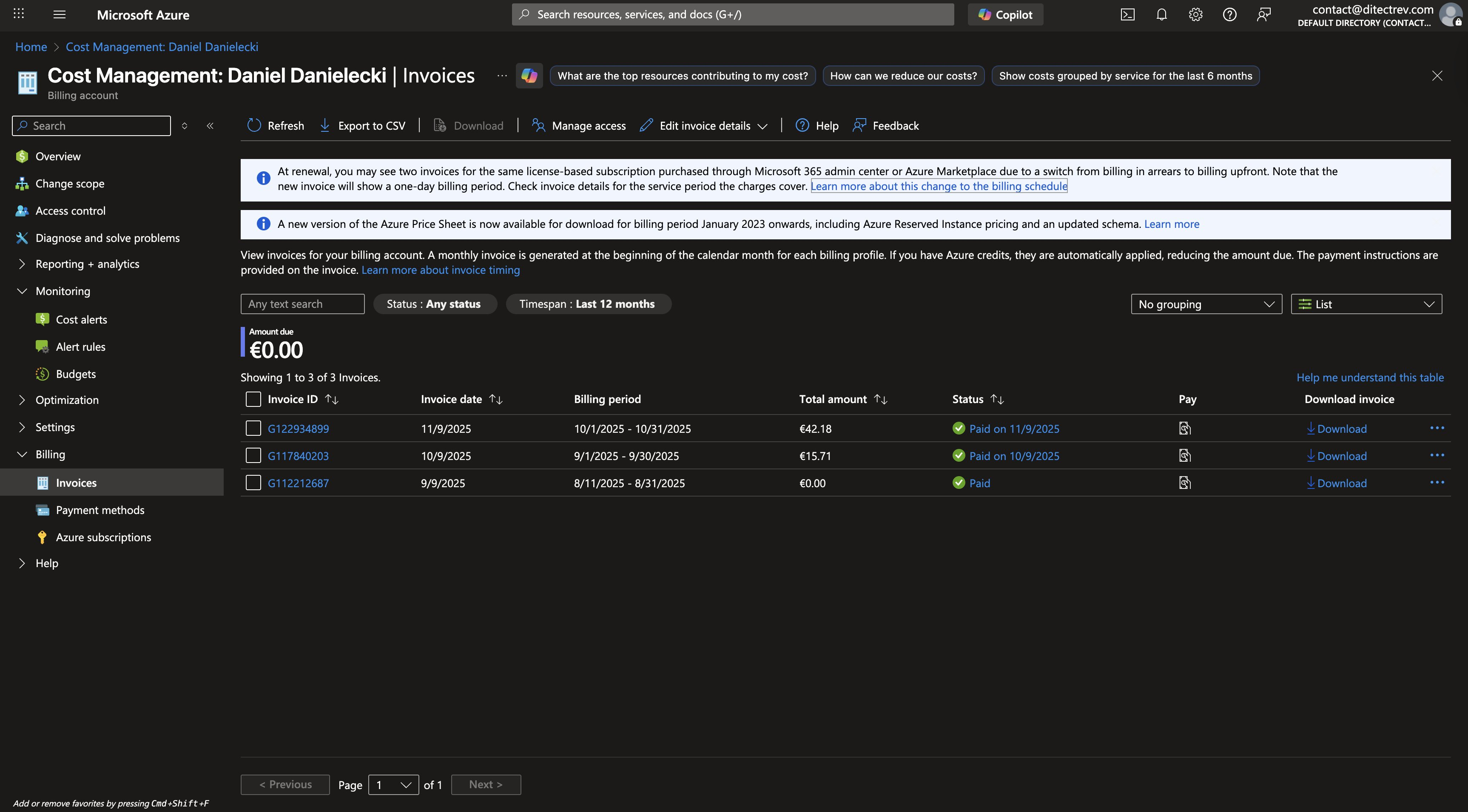
Task: Open the Edit invoice details dropdown
Action: pyautogui.click(x=704, y=126)
